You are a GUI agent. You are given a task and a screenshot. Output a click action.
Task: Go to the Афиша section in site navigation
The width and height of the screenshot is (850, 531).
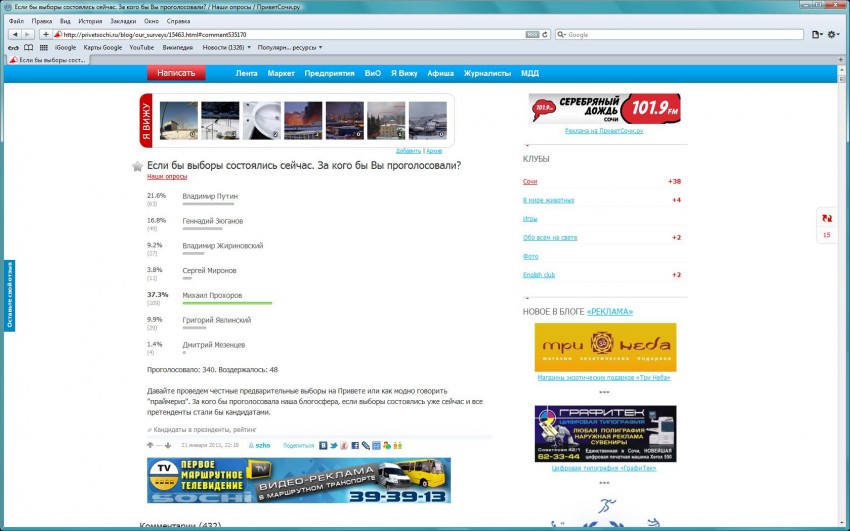coord(440,73)
